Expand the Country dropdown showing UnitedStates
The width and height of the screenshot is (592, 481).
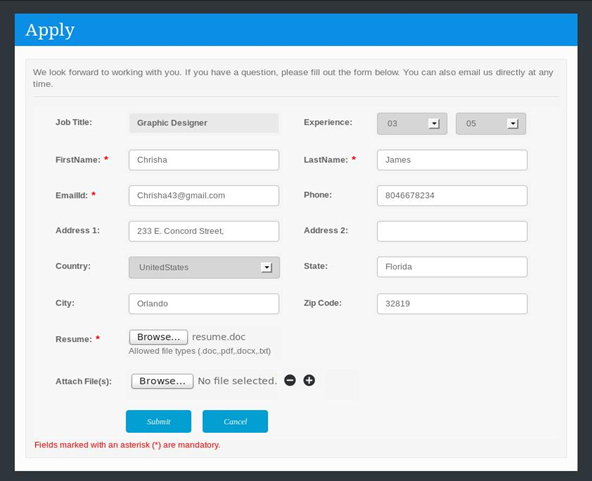click(x=204, y=267)
